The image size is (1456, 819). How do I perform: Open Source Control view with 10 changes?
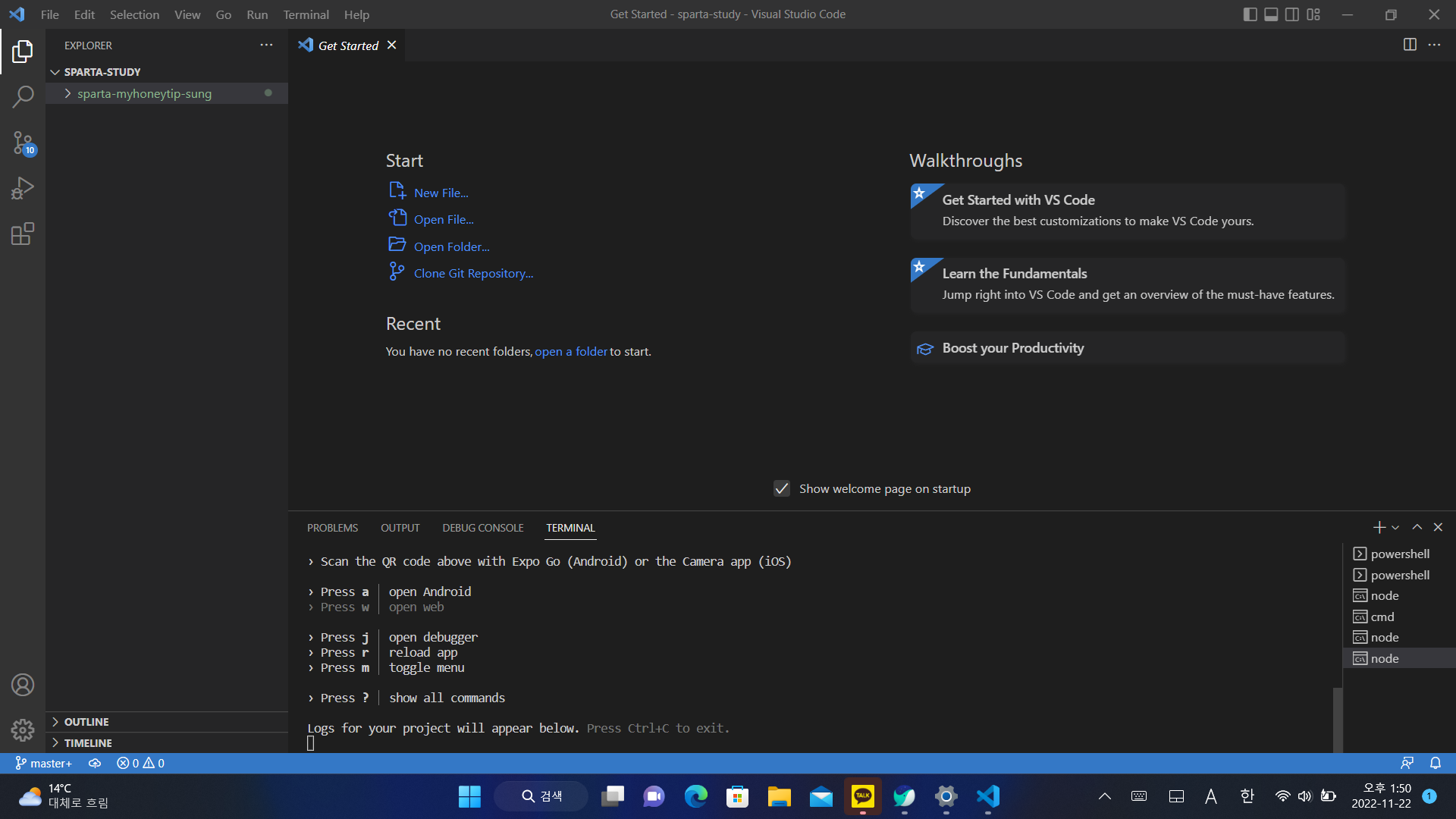(x=23, y=143)
